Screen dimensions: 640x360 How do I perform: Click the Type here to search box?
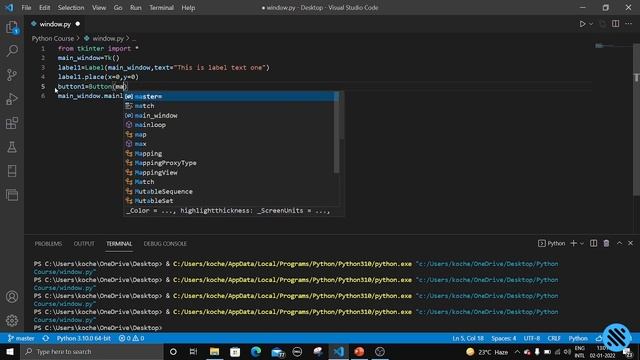pos(92,351)
